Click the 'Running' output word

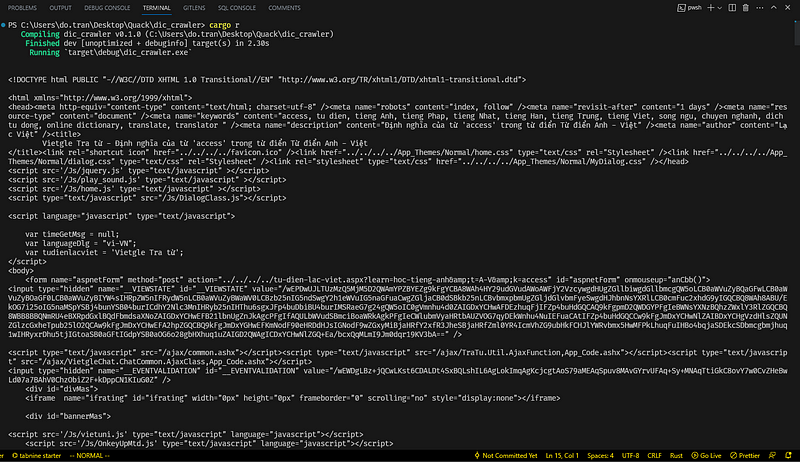click(x=44, y=53)
